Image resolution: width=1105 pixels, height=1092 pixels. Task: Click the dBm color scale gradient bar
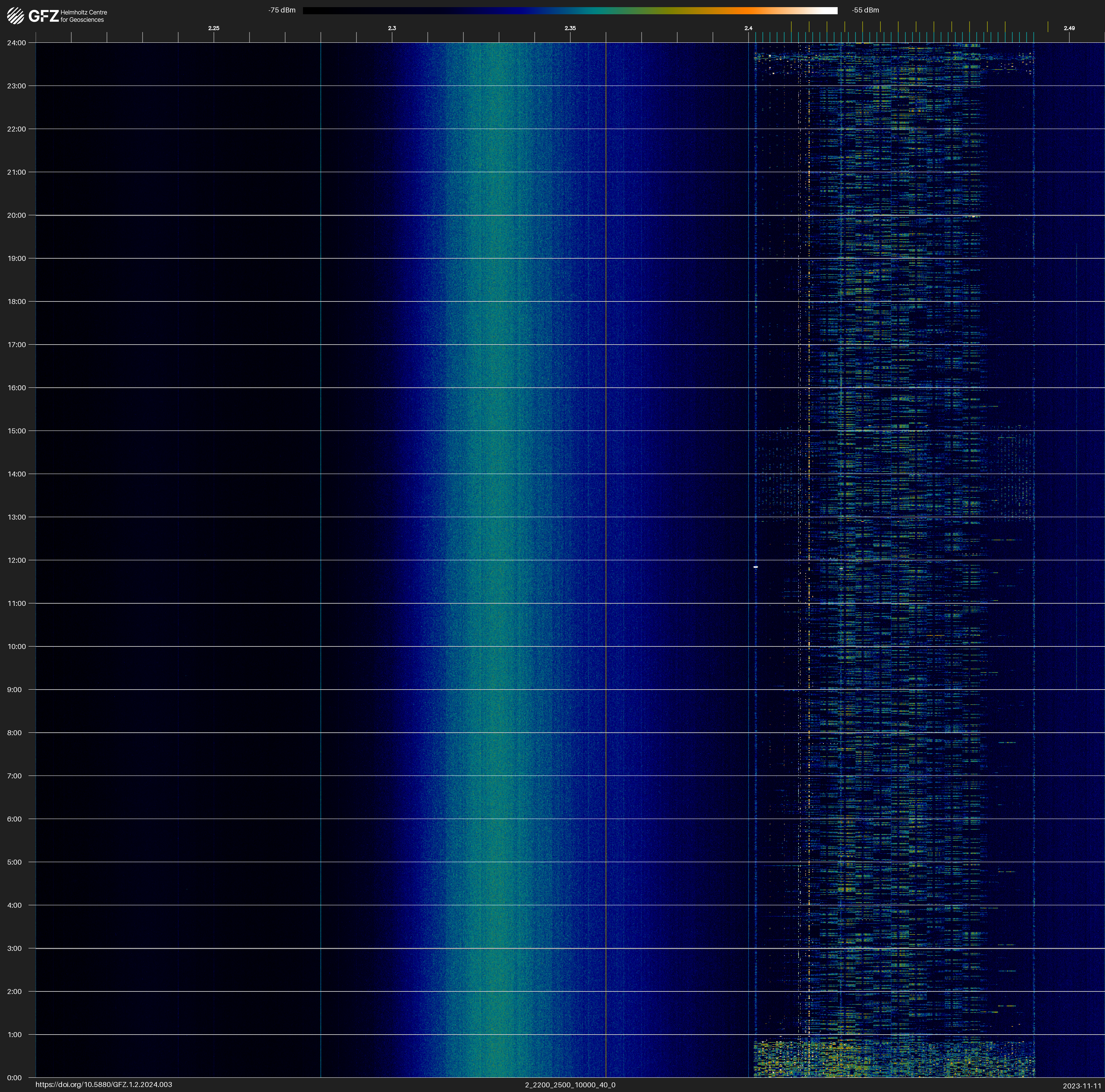pos(570,10)
